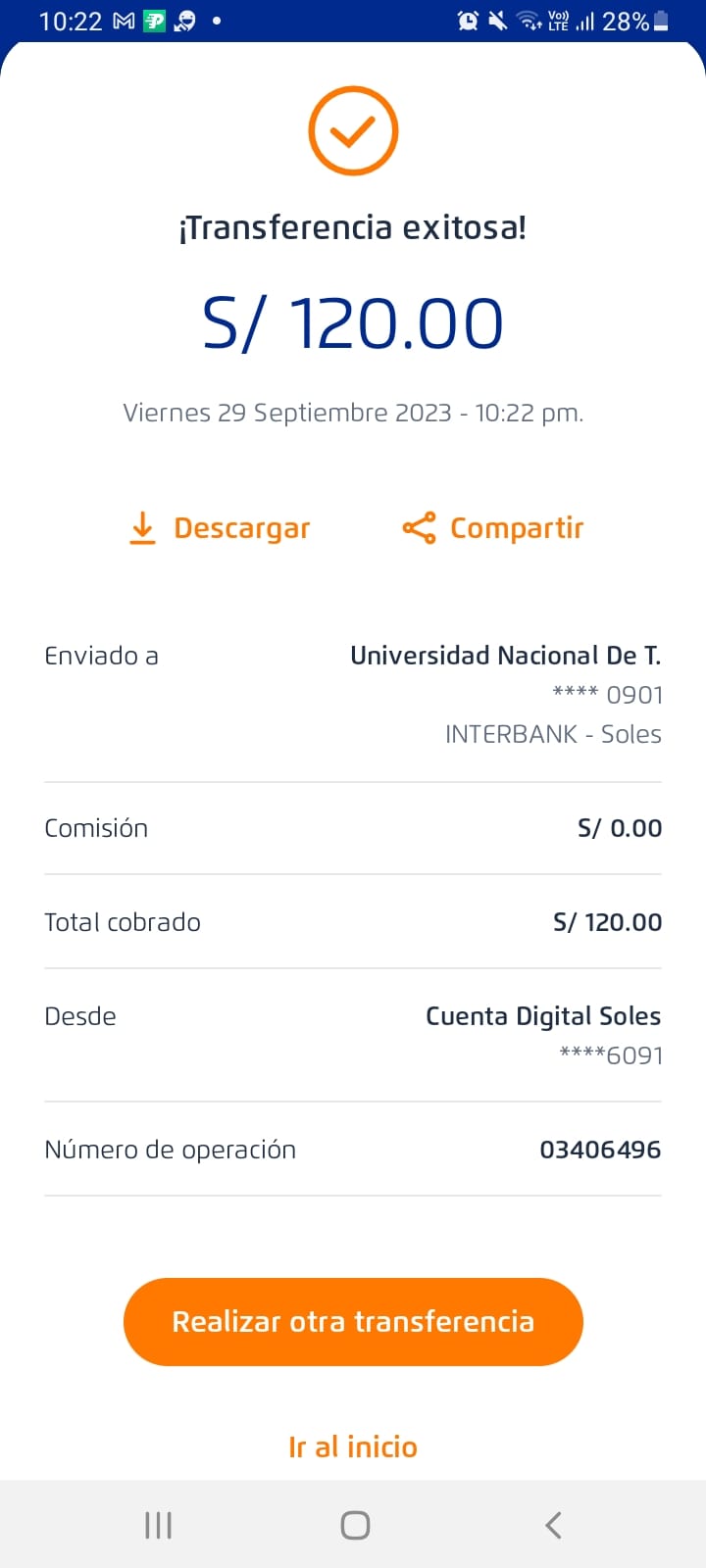Viewport: 706px width, 1568px height.
Task: Open Android recent apps button
Action: pos(158,1525)
